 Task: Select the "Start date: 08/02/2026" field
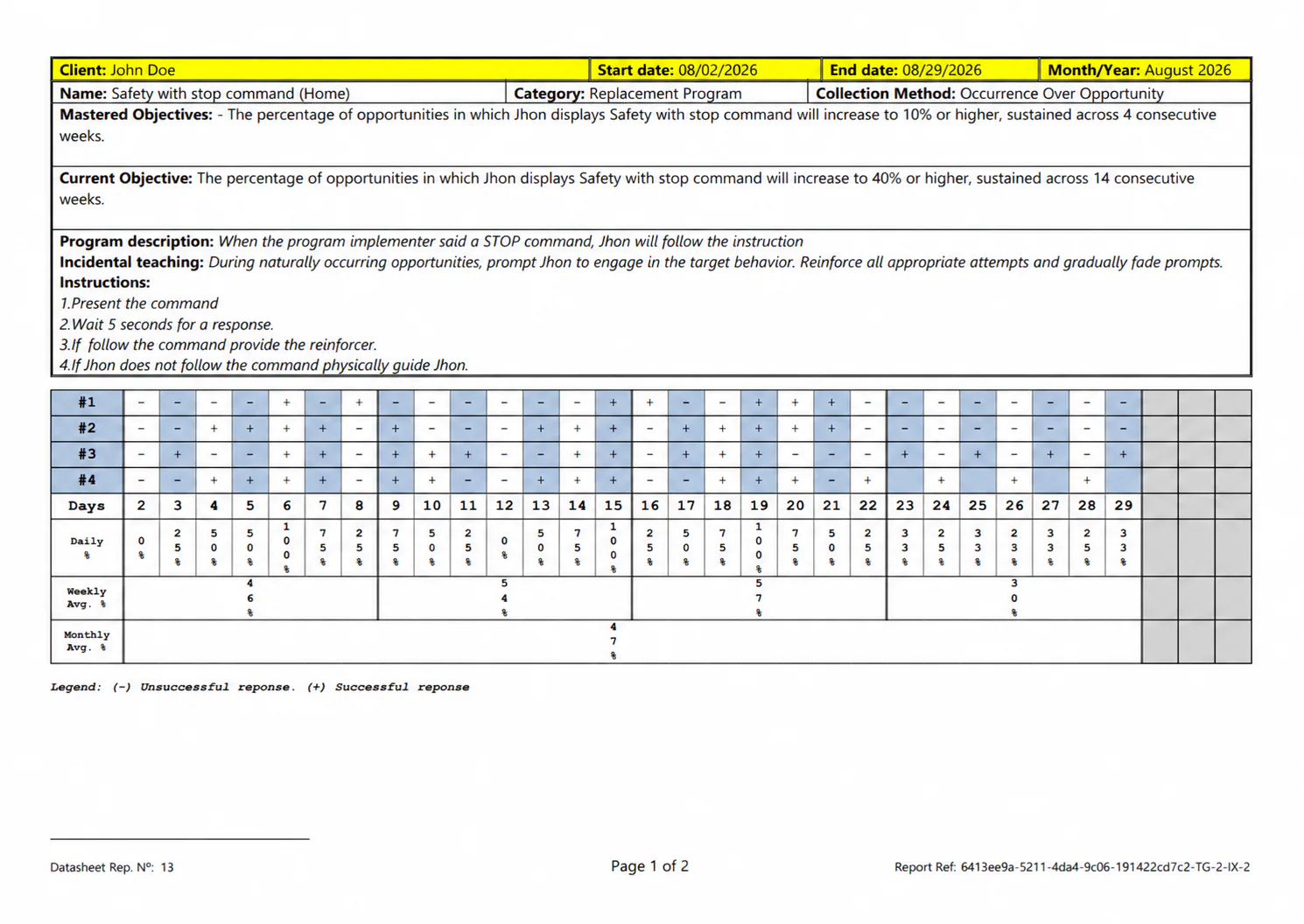click(x=705, y=70)
